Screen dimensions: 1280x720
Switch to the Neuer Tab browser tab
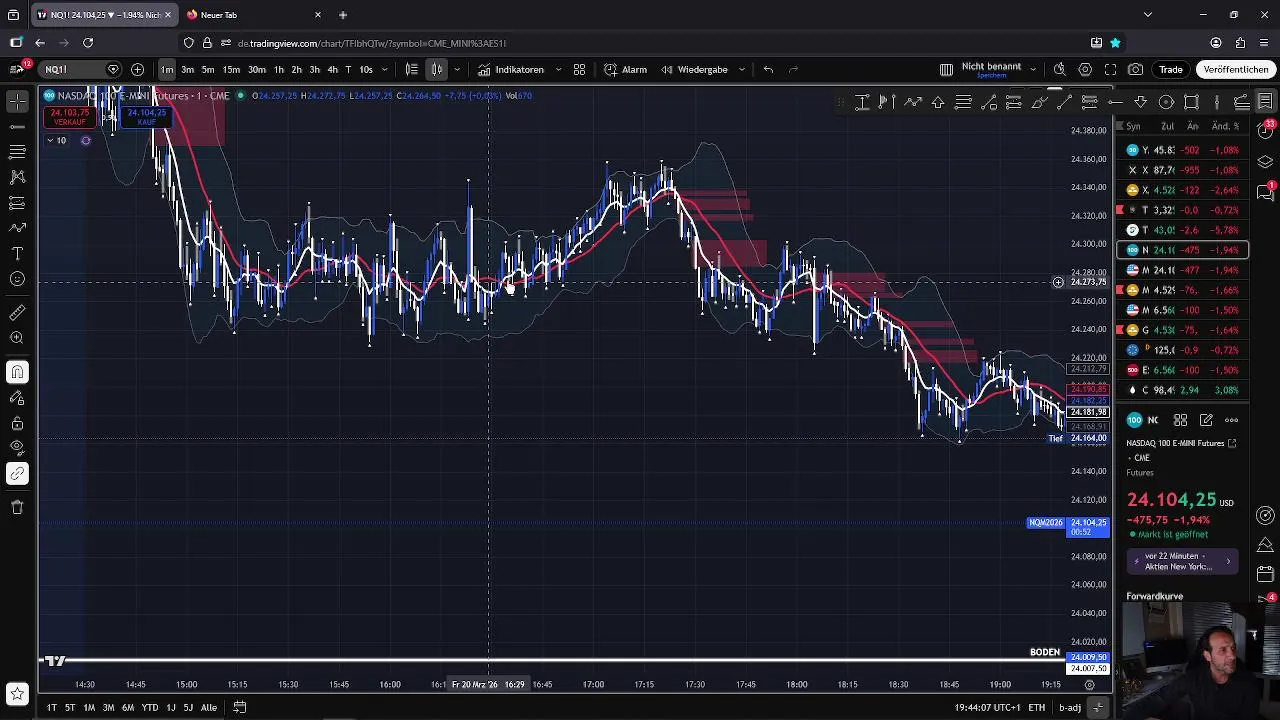pos(253,15)
